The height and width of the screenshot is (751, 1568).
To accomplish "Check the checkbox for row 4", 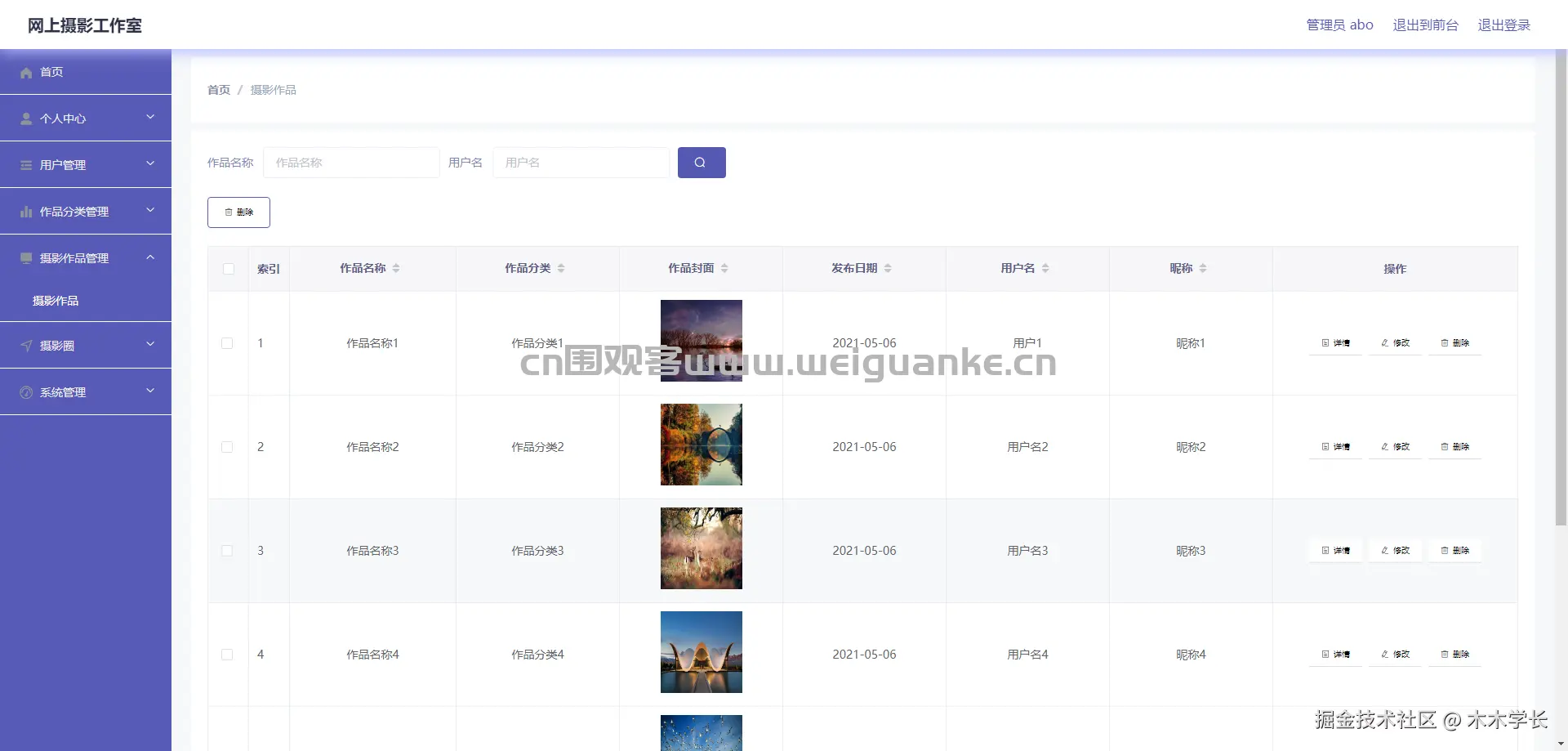I will [x=227, y=655].
